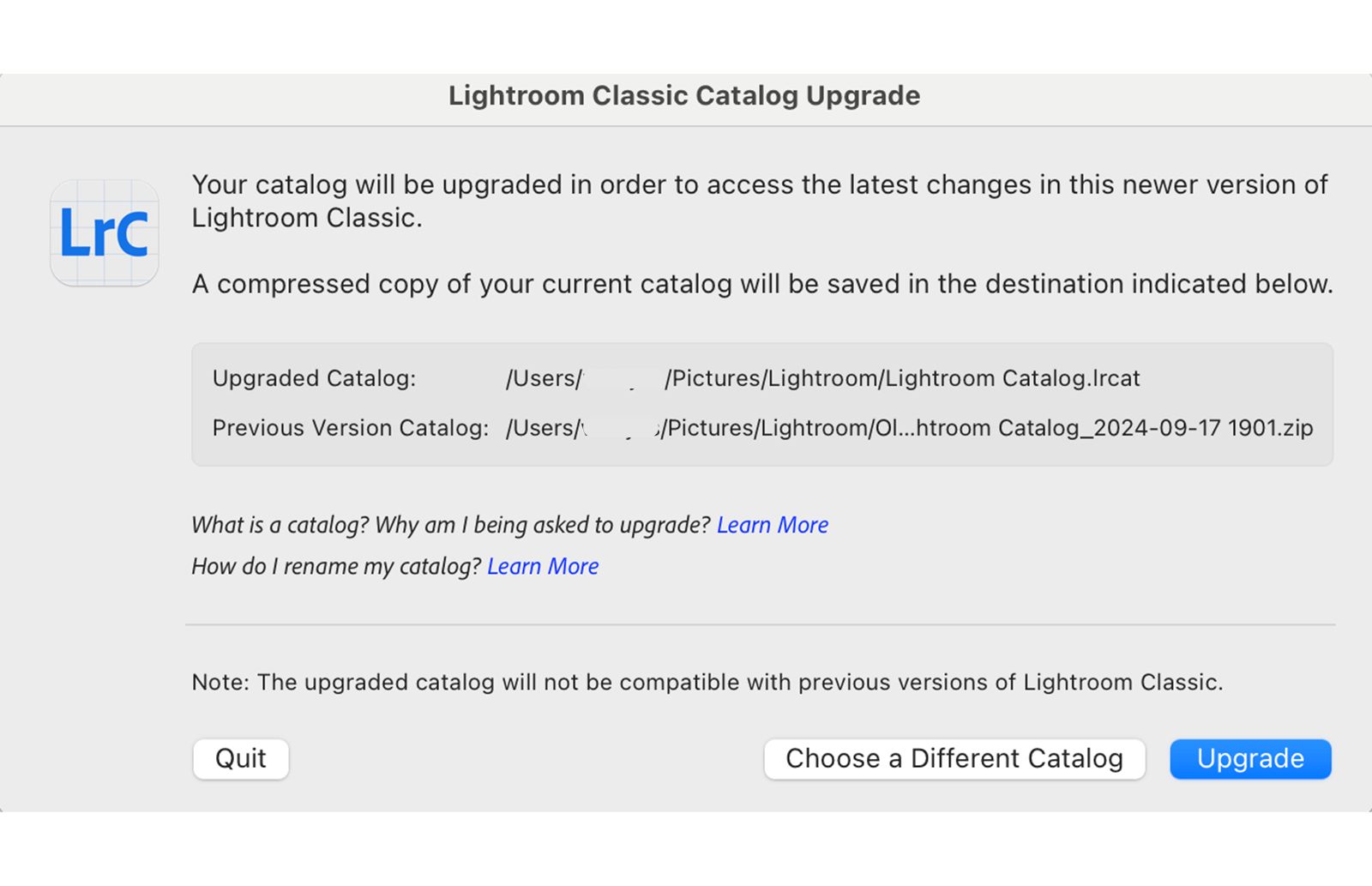
Task: Select the Upgraded Catalog path text
Action: coord(821,377)
